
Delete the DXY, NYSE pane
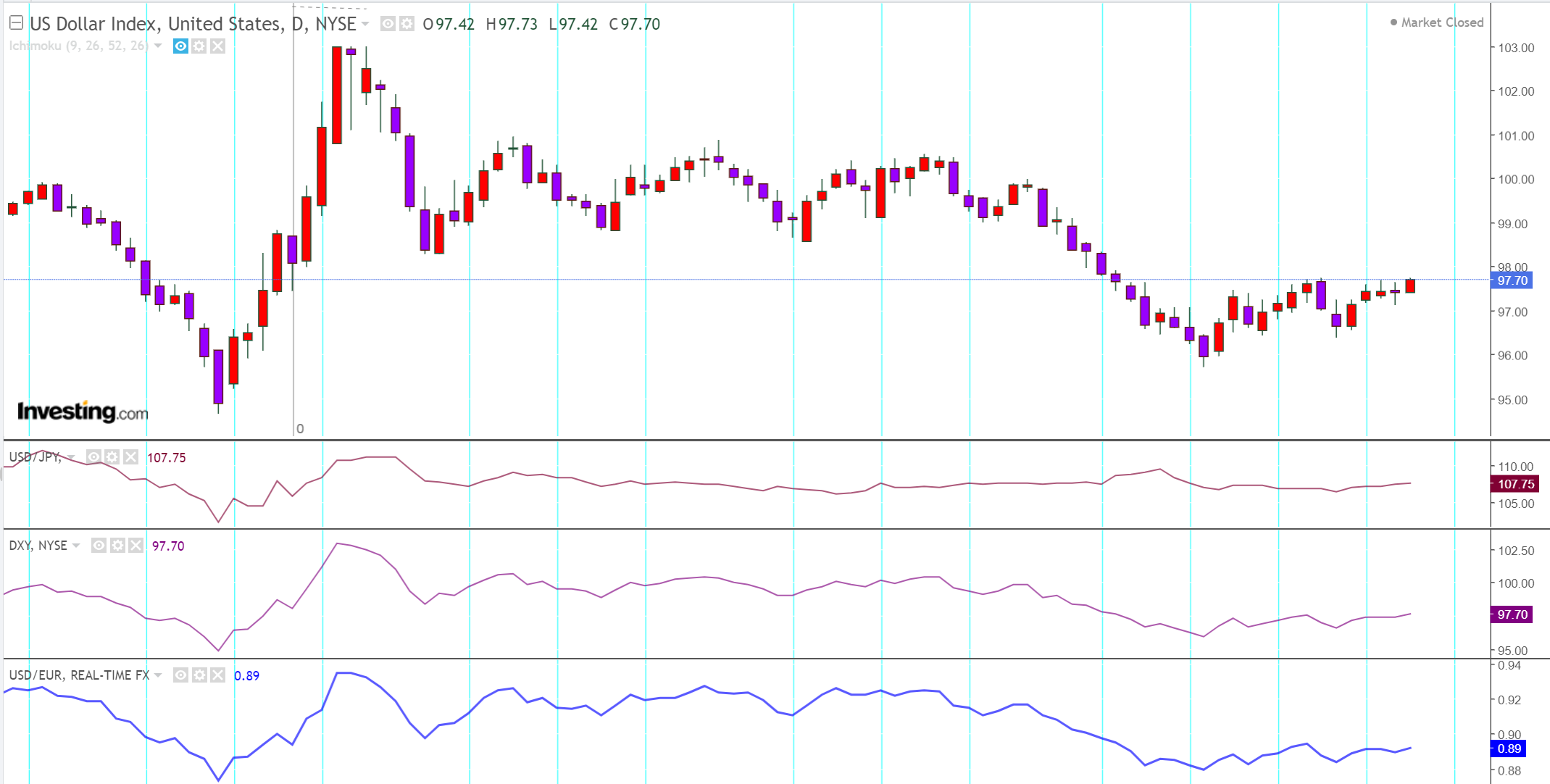[136, 546]
